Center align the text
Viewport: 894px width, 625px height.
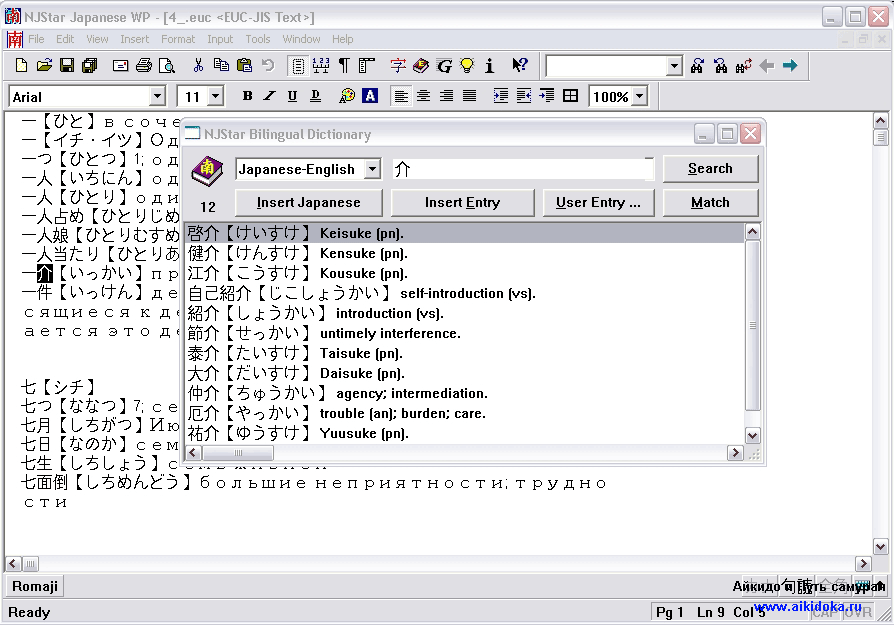click(x=424, y=96)
